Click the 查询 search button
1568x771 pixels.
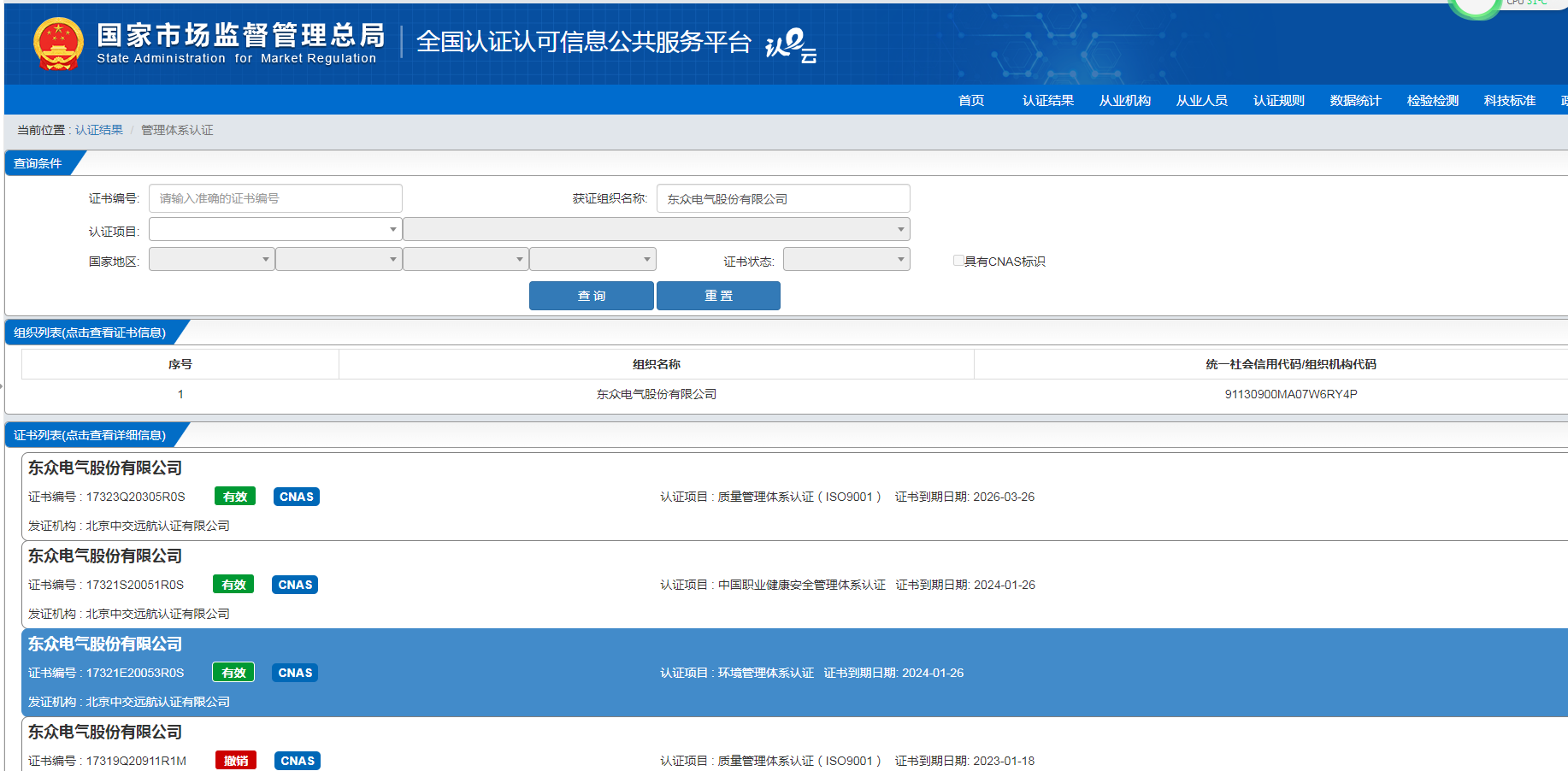[592, 296]
